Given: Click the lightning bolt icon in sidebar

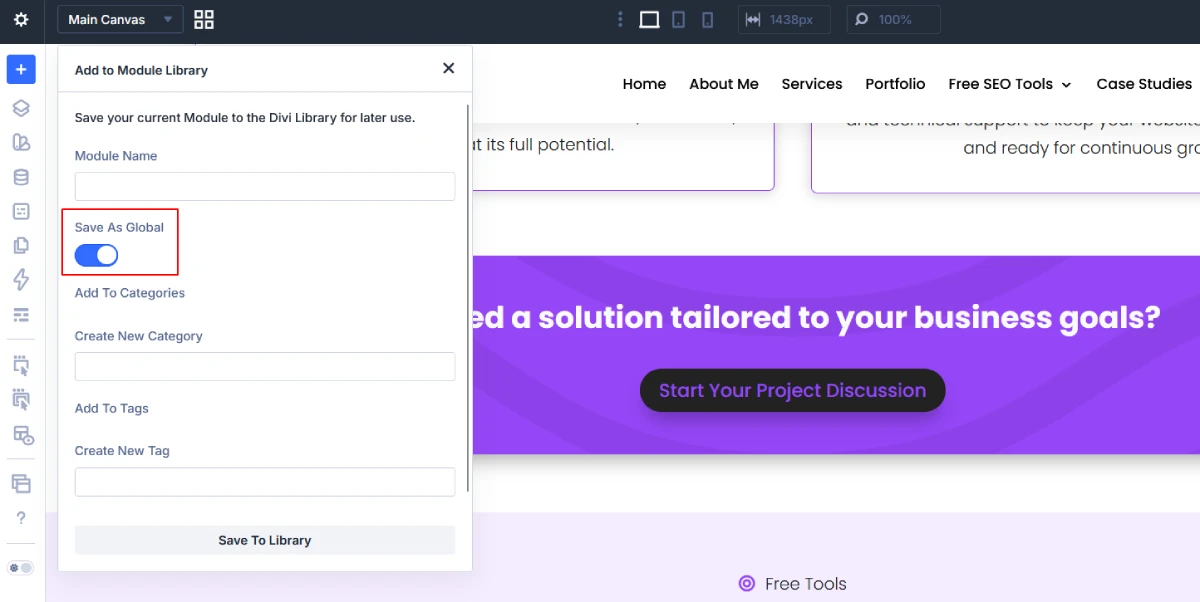Looking at the screenshot, I should tap(21, 280).
